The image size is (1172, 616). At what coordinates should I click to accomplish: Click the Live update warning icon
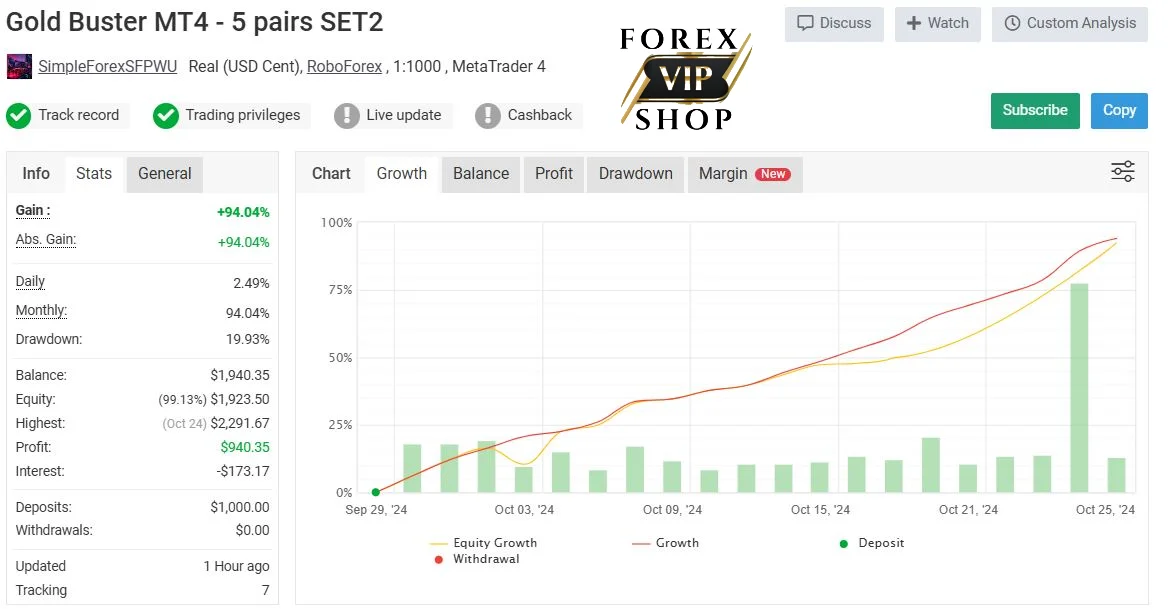point(346,116)
